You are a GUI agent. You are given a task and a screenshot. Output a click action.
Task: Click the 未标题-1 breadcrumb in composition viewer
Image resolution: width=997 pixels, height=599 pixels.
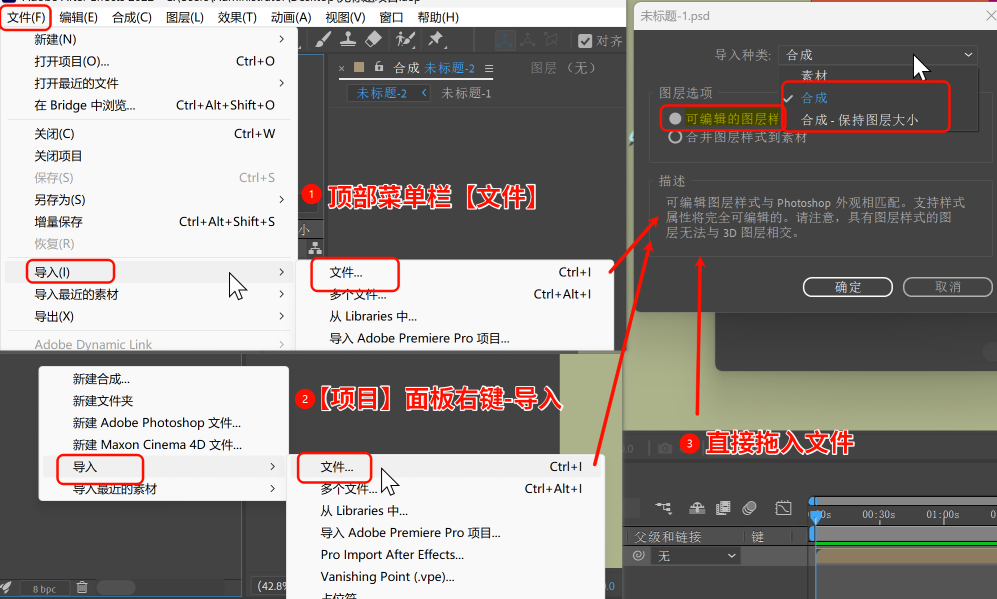coord(466,93)
